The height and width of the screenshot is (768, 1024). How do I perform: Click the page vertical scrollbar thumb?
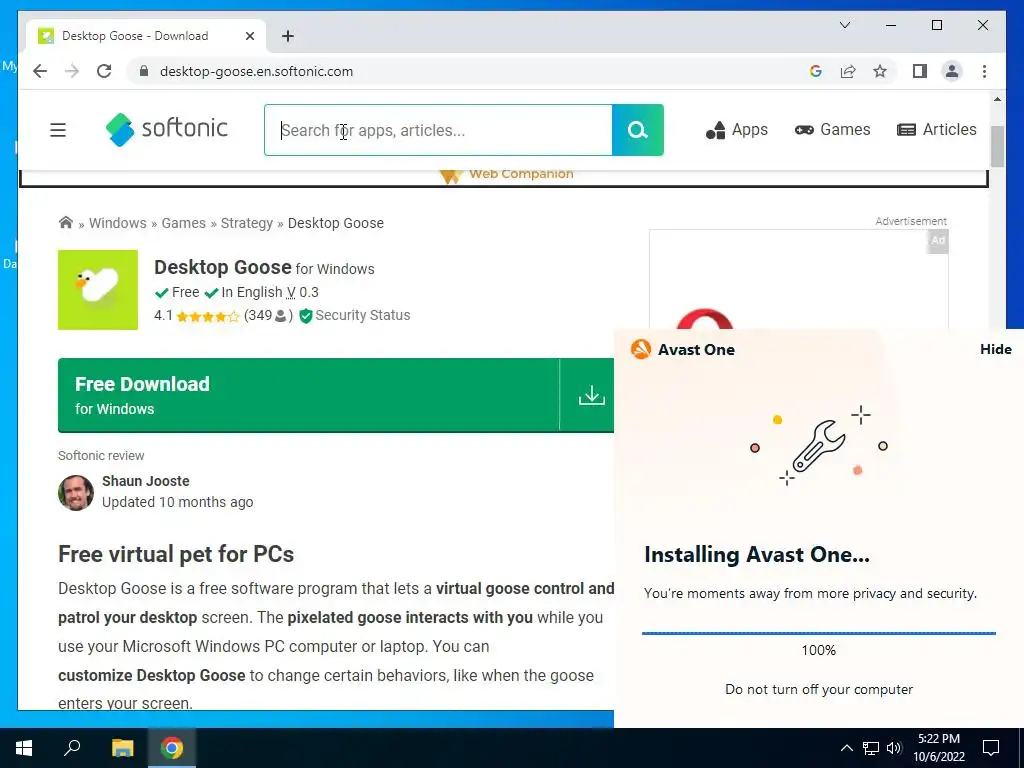point(997,146)
